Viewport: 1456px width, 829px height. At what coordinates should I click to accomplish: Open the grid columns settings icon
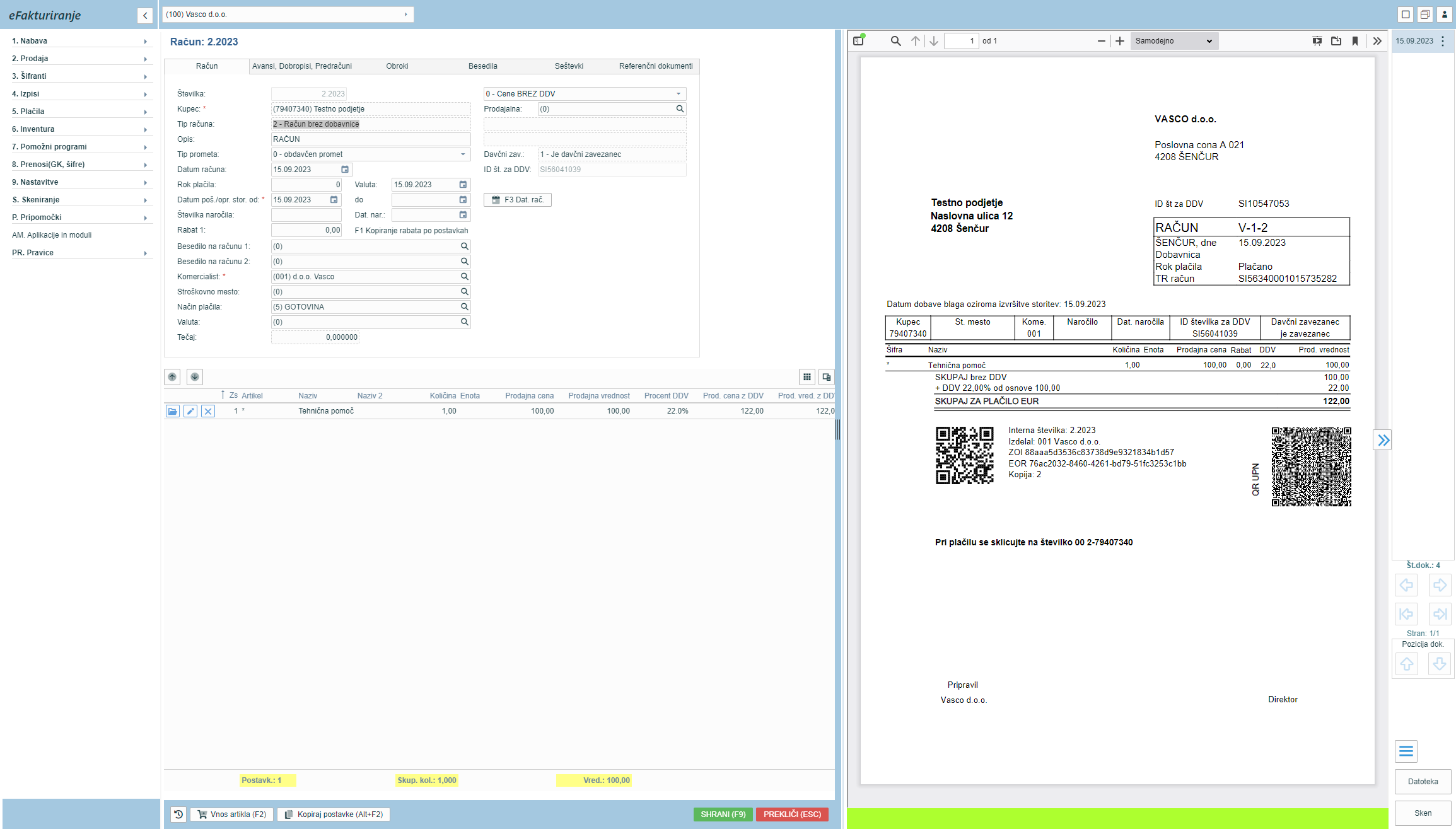pos(807,377)
